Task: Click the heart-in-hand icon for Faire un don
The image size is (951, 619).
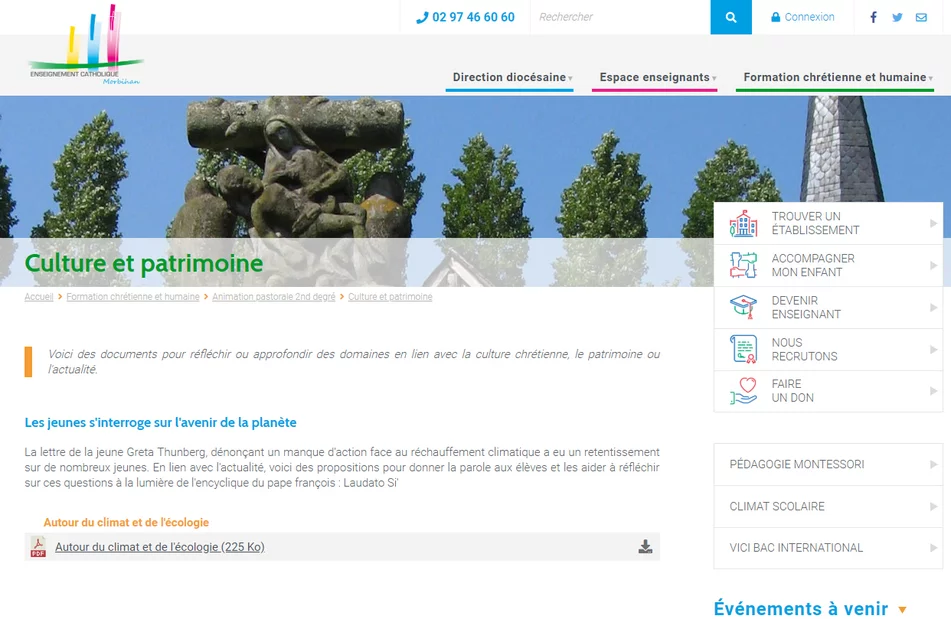Action: coord(743,391)
